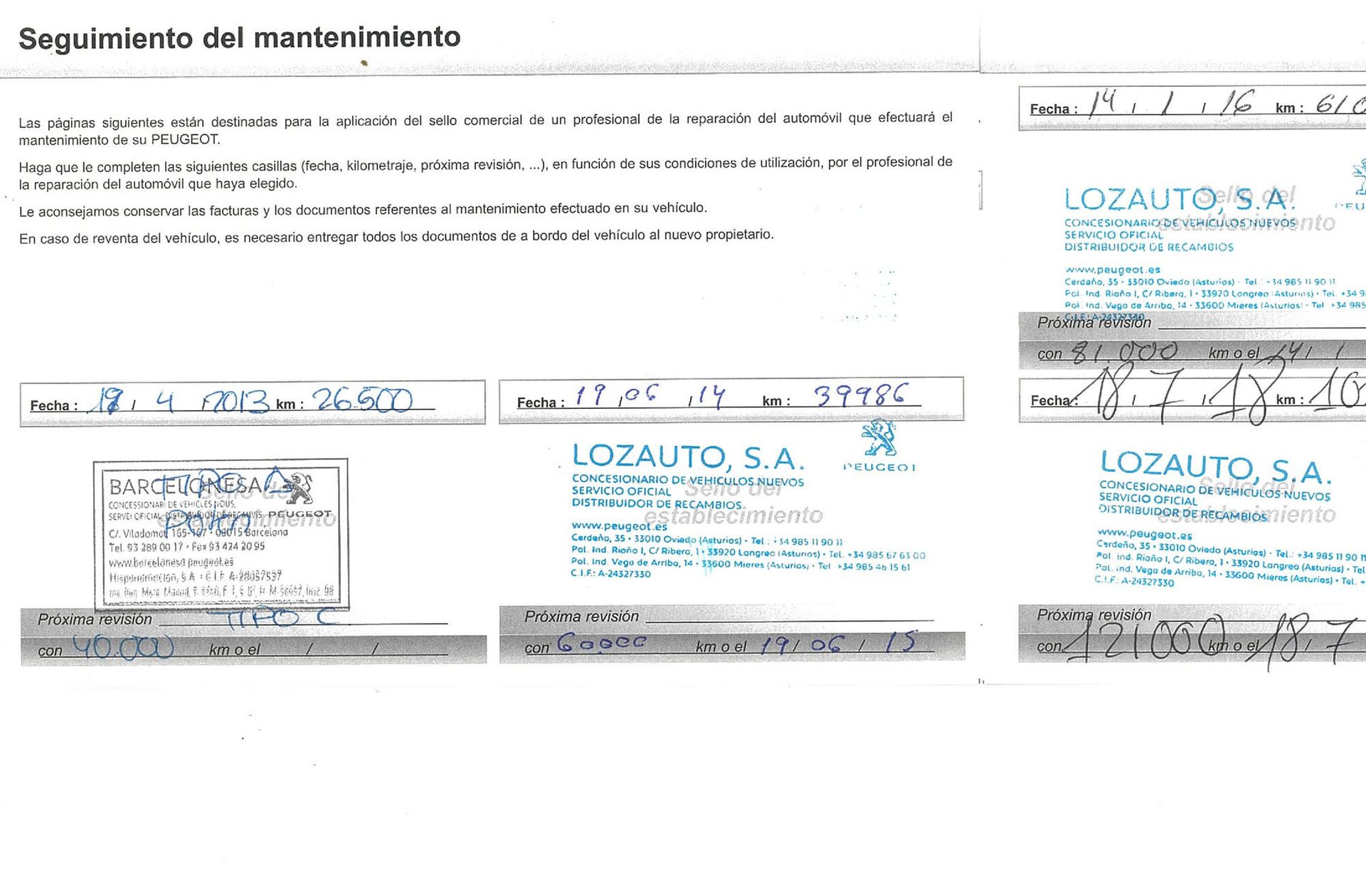Screen dimensions: 1366x896
Task: Select the handwritten km value 26.500
Action: (x=363, y=400)
